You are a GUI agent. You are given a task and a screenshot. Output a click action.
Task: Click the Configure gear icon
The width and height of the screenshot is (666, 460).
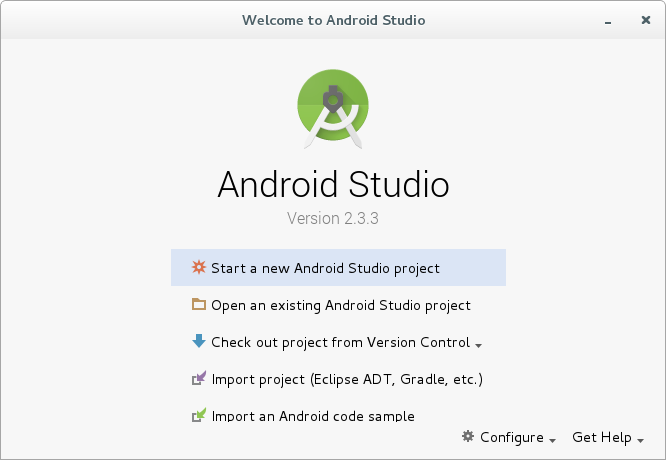click(468, 436)
